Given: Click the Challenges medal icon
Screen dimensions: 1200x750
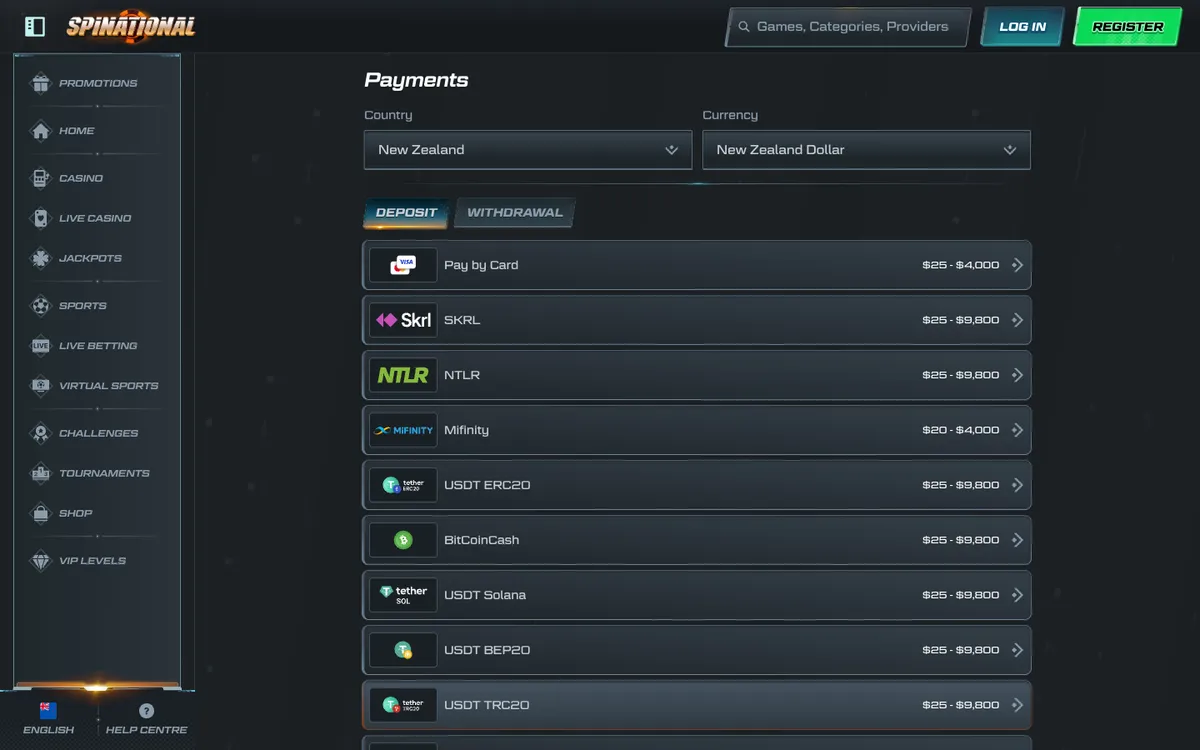Looking at the screenshot, I should point(41,433).
